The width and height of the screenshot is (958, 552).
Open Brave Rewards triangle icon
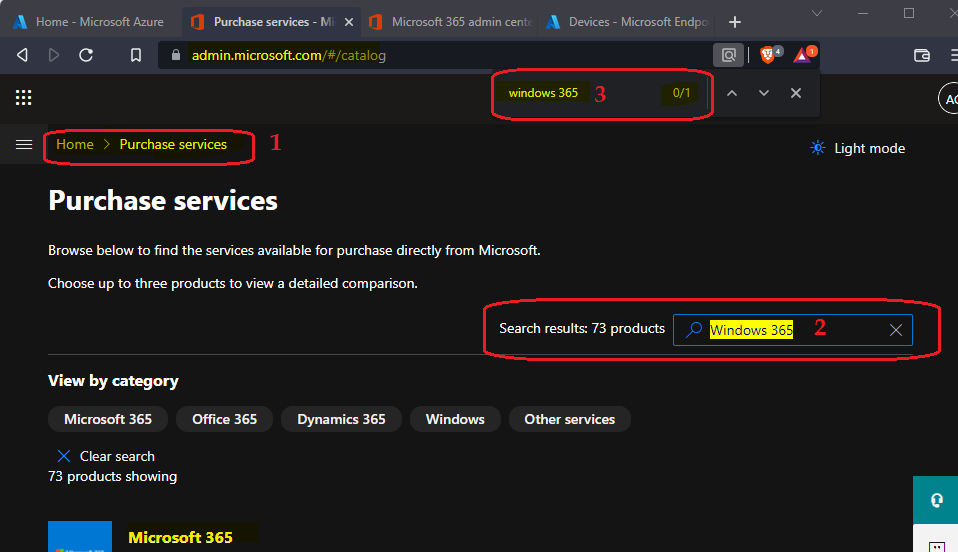point(802,55)
